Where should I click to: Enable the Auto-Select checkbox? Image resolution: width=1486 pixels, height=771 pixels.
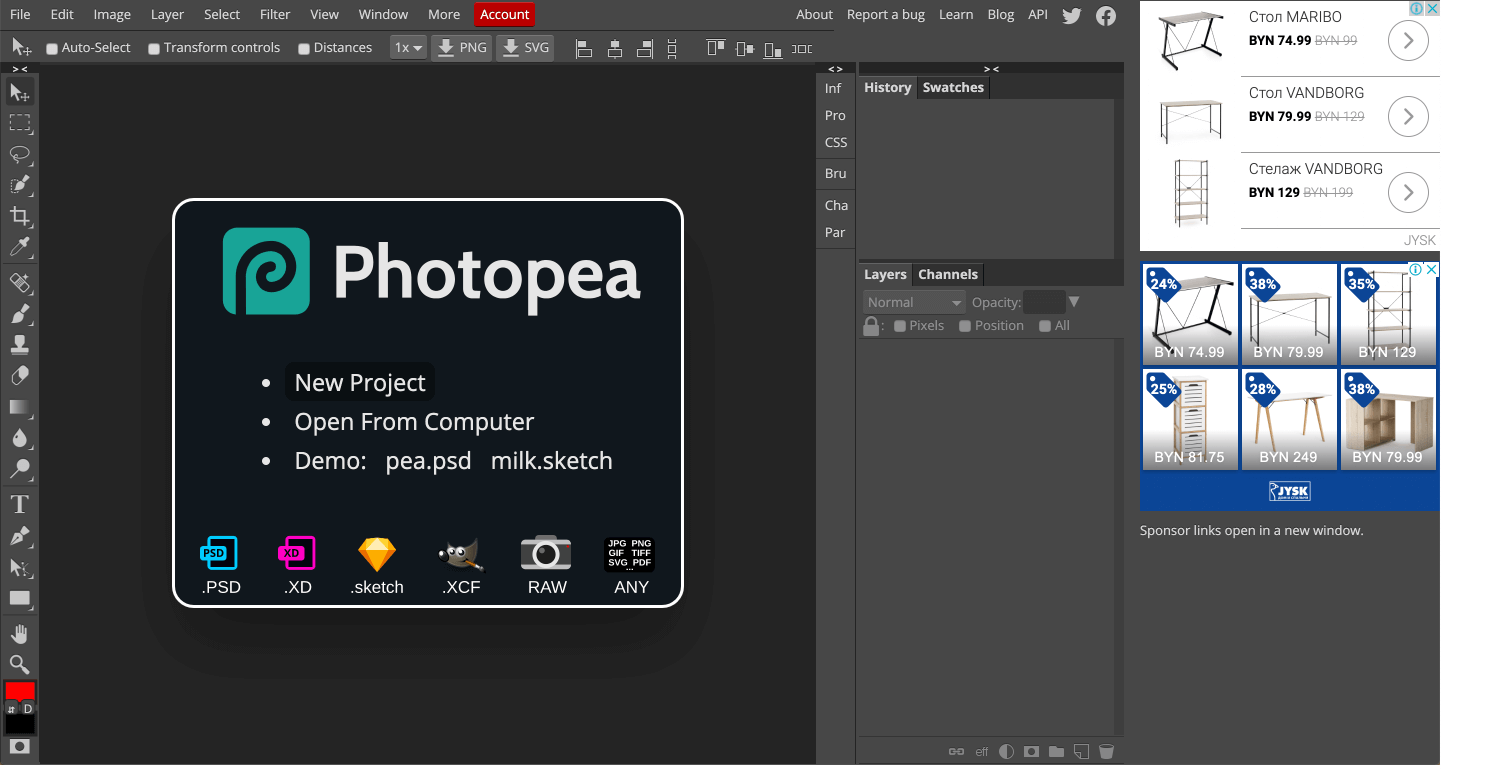coord(52,48)
